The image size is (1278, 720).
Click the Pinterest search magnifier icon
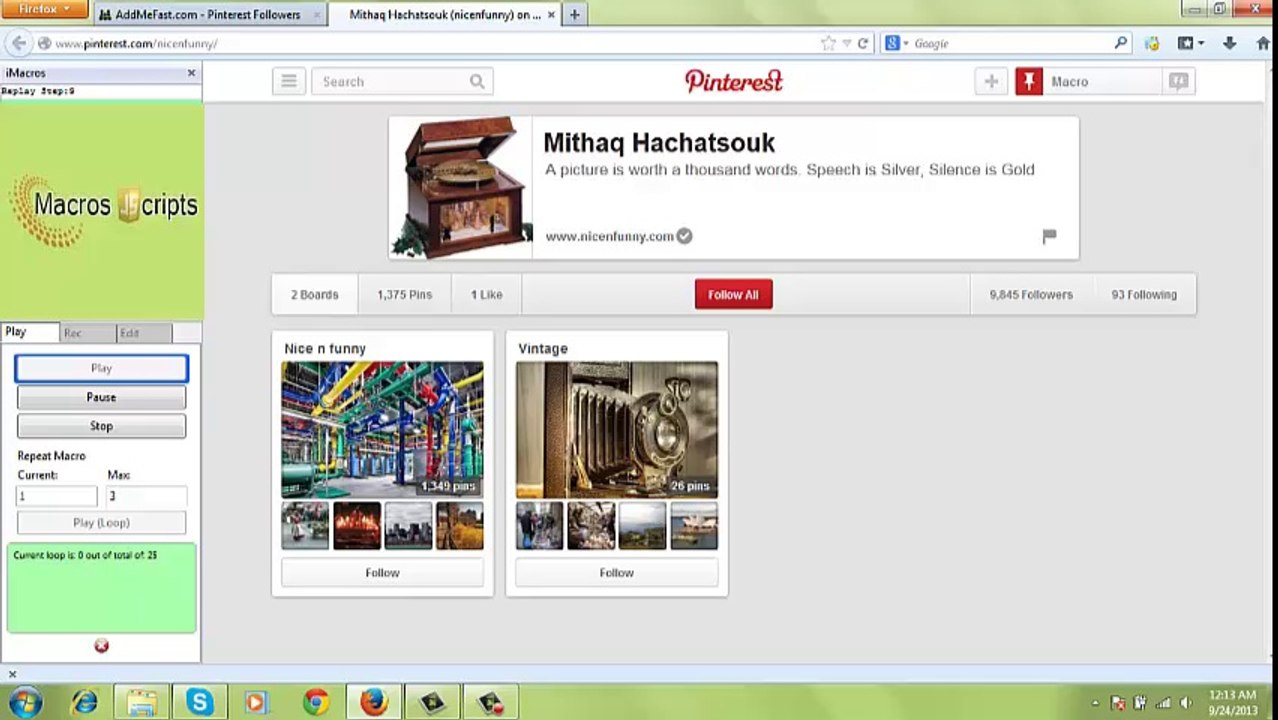click(477, 82)
